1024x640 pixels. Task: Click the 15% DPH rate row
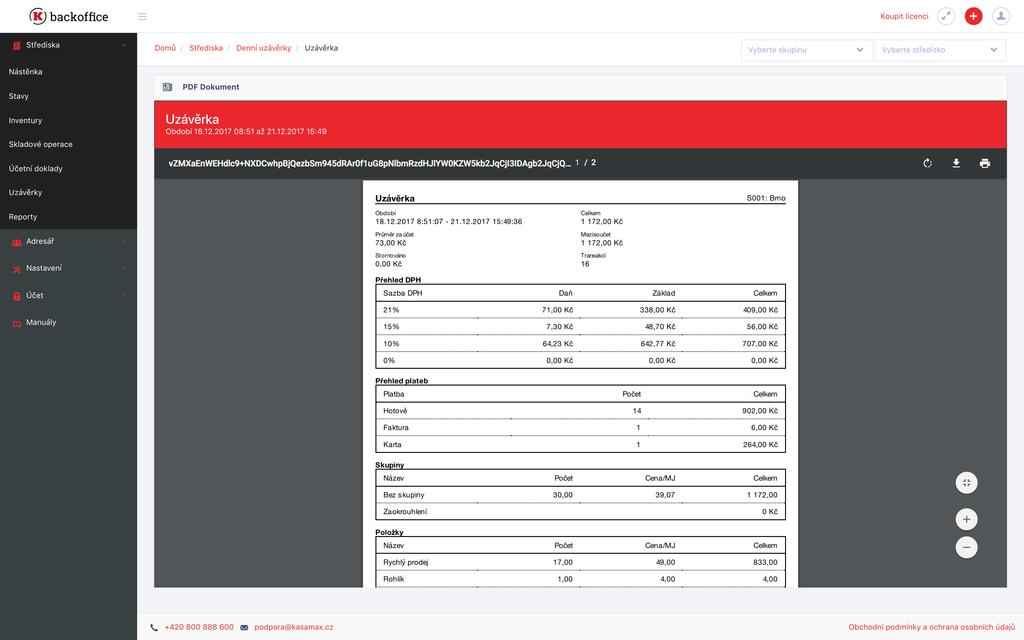pyautogui.click(x=581, y=327)
